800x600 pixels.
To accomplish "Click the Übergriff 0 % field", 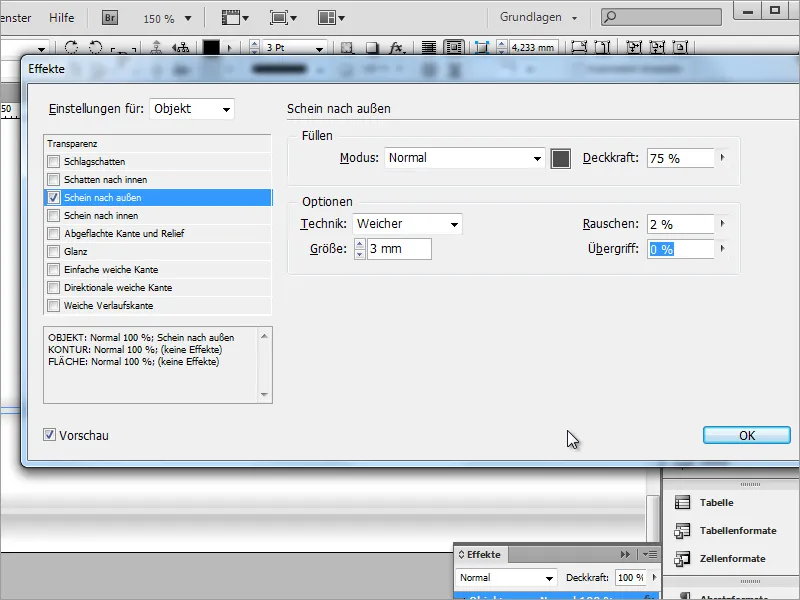I will click(681, 249).
